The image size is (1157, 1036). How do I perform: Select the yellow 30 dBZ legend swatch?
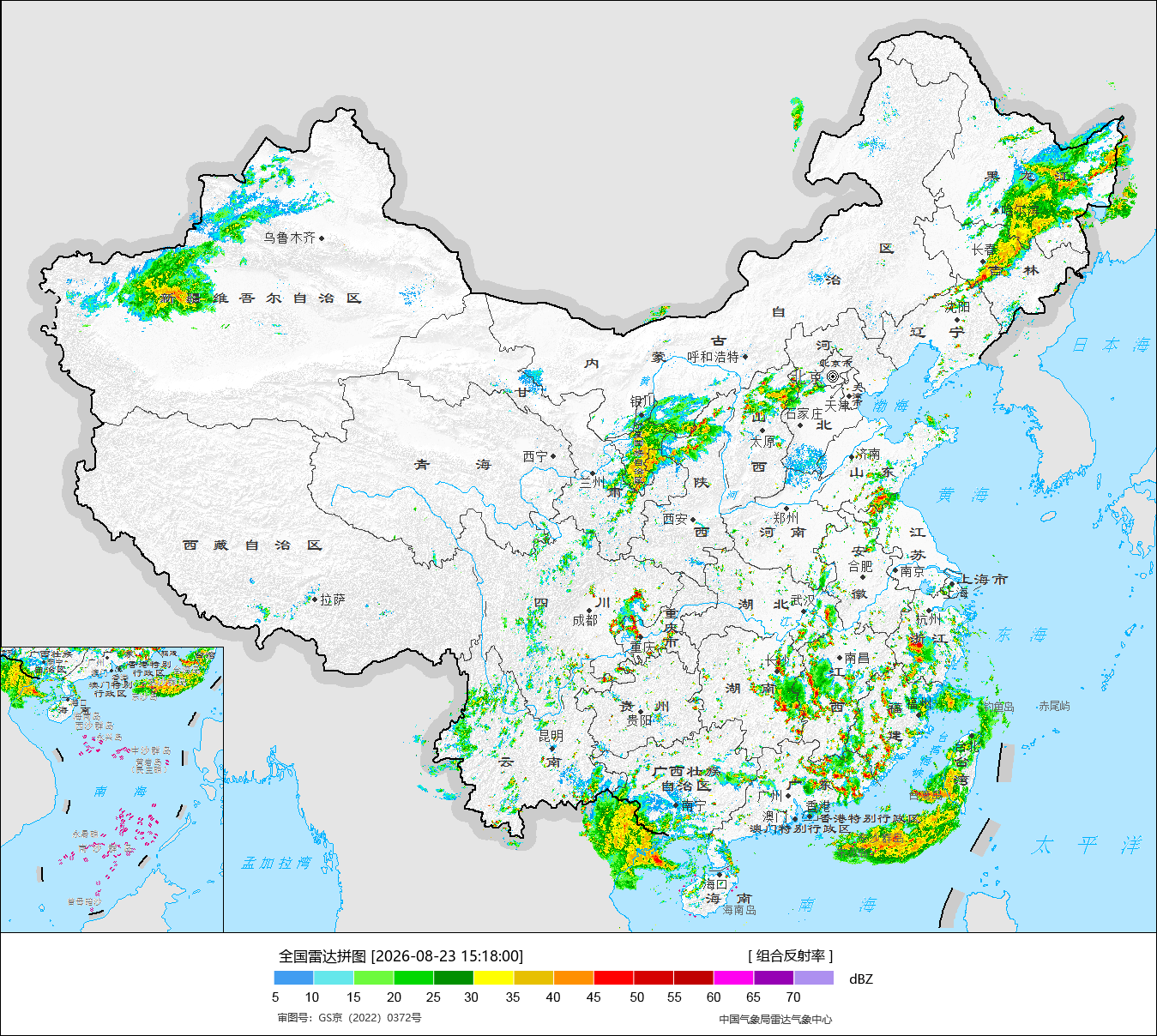pos(494,978)
